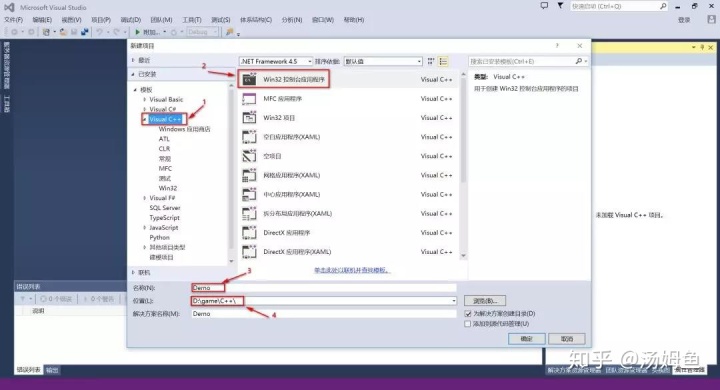
Task: Click the green Start debugging arrow
Action: tap(137, 32)
